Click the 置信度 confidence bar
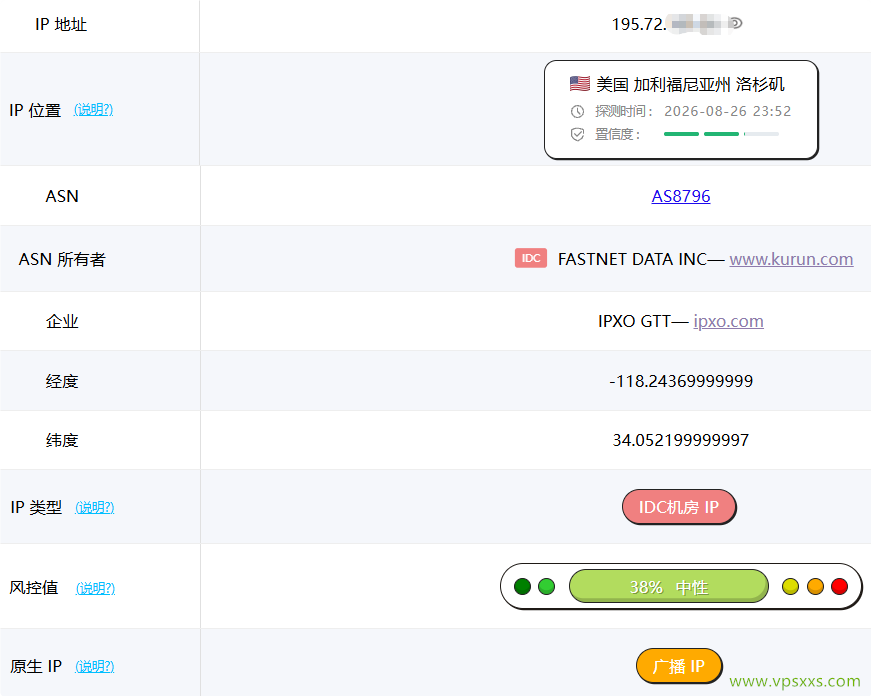Image resolution: width=871 pixels, height=696 pixels. tap(721, 134)
